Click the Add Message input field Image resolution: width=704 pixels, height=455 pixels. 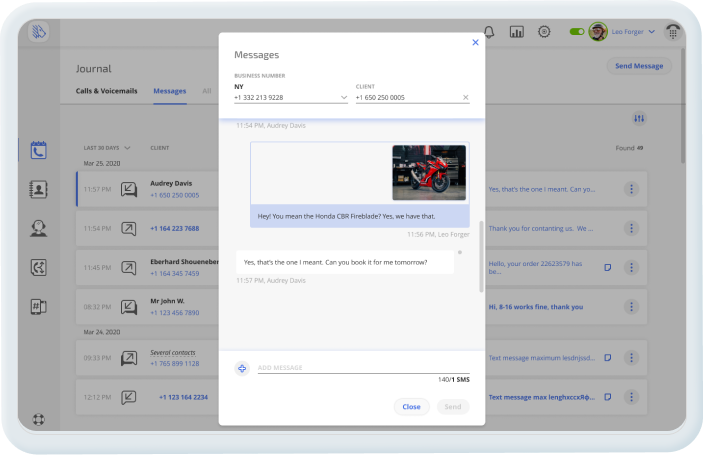[x=350, y=368]
